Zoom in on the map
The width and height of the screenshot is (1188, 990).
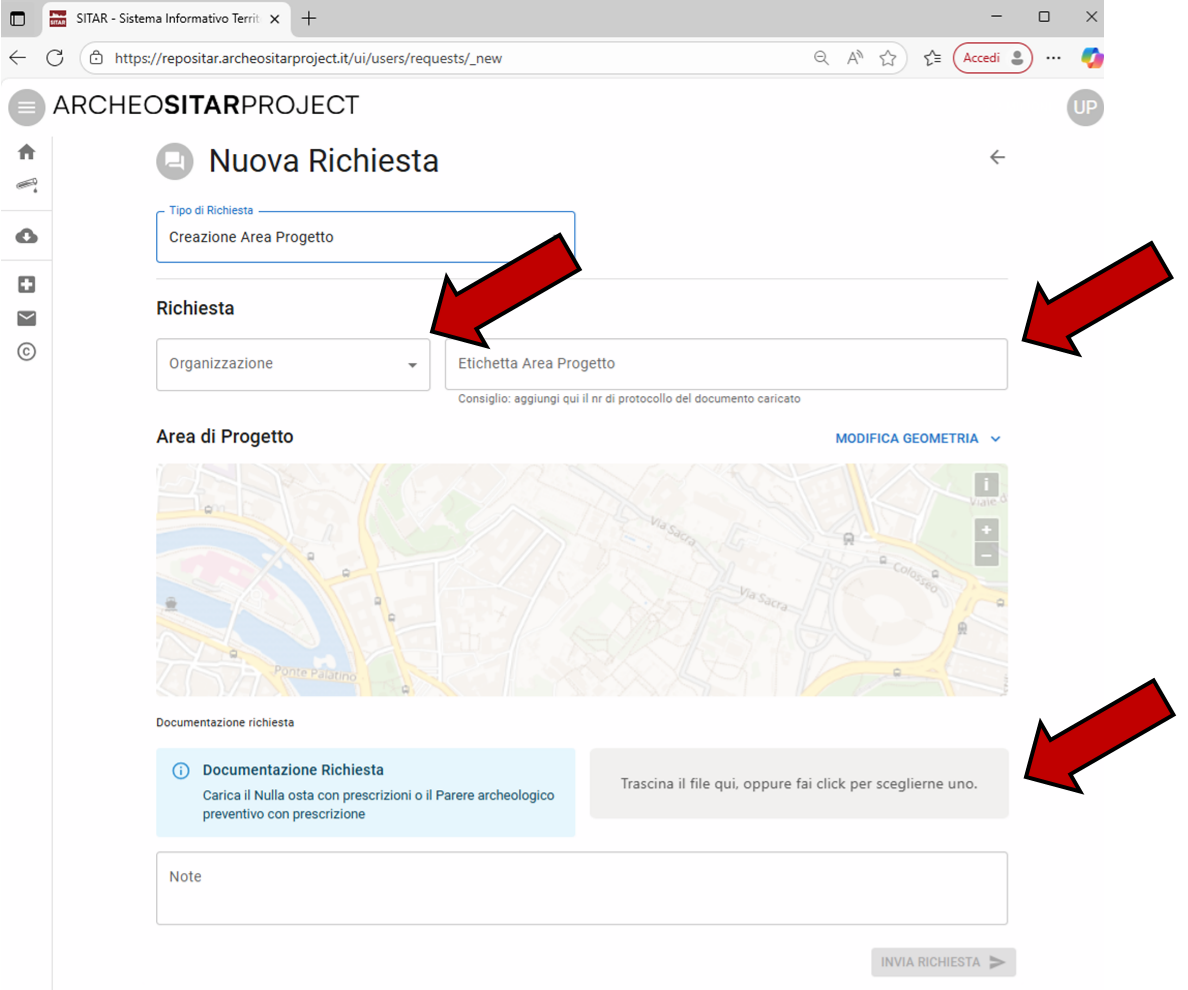coord(986,530)
